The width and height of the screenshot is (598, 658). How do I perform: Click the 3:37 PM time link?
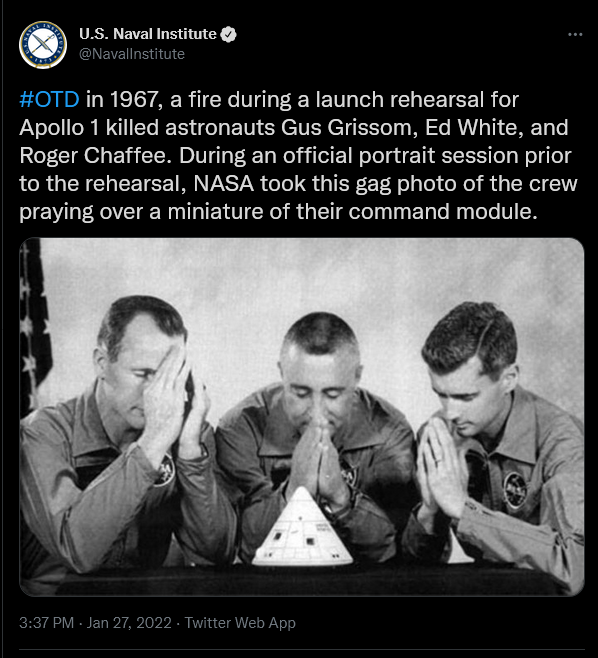point(46,622)
